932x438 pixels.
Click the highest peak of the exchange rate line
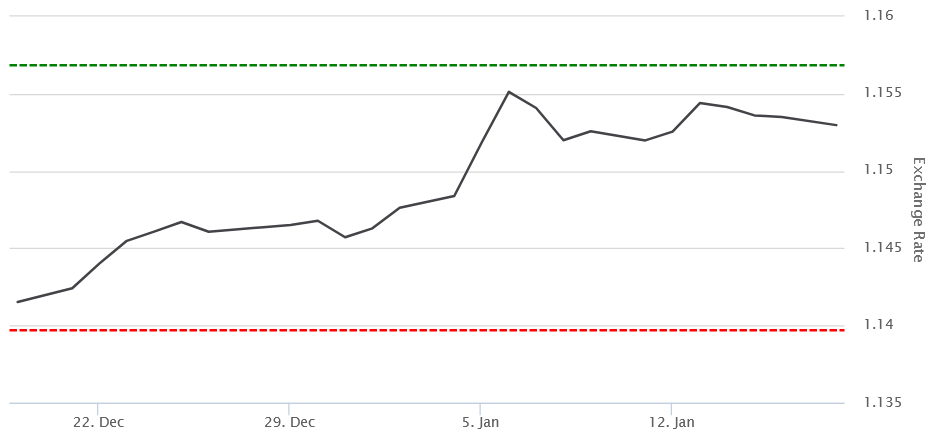click(x=509, y=92)
